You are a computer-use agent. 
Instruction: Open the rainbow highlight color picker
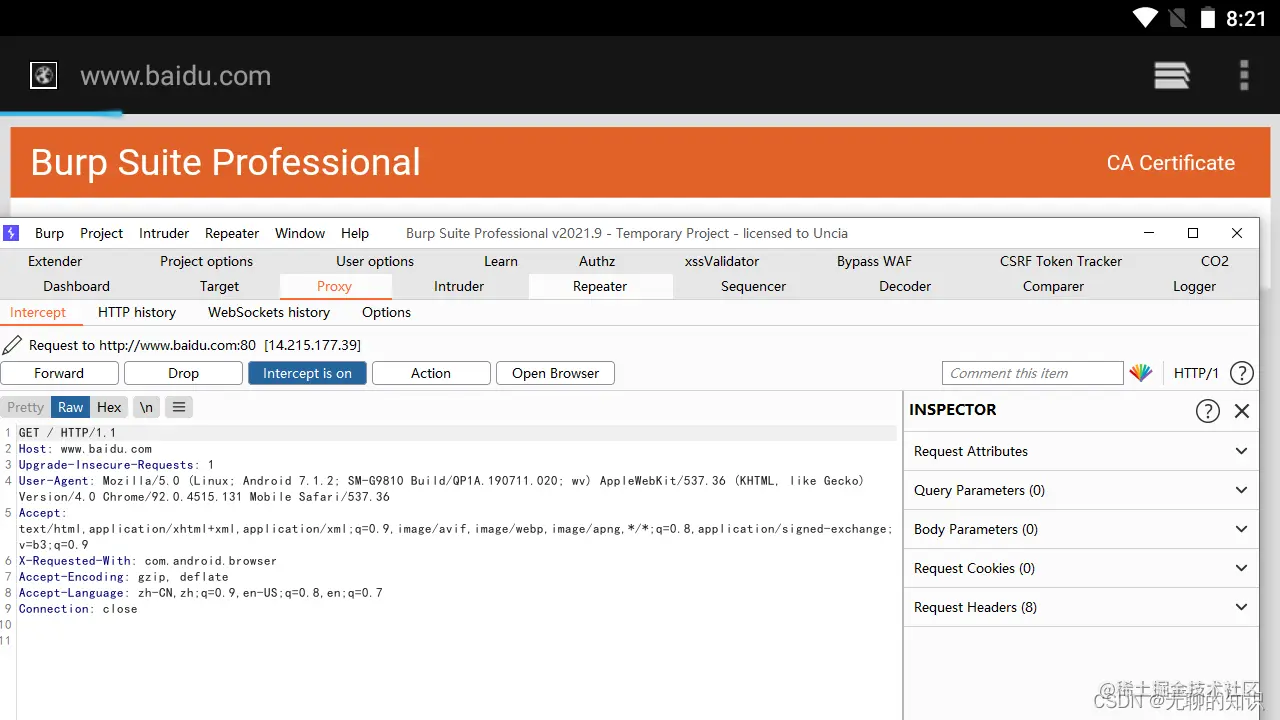[x=1141, y=373]
